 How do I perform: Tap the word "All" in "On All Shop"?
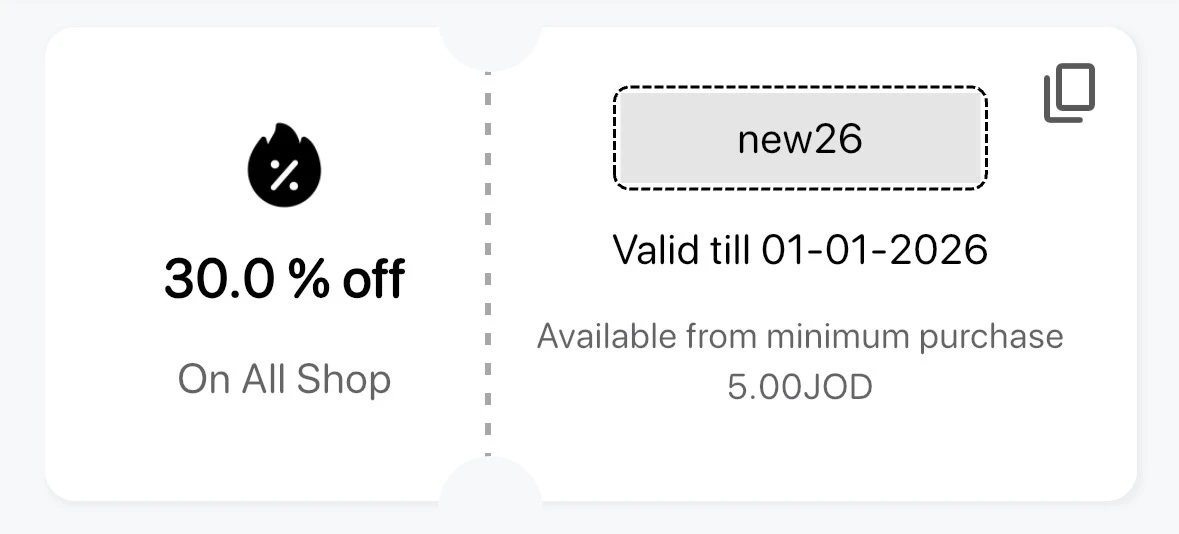click(264, 379)
